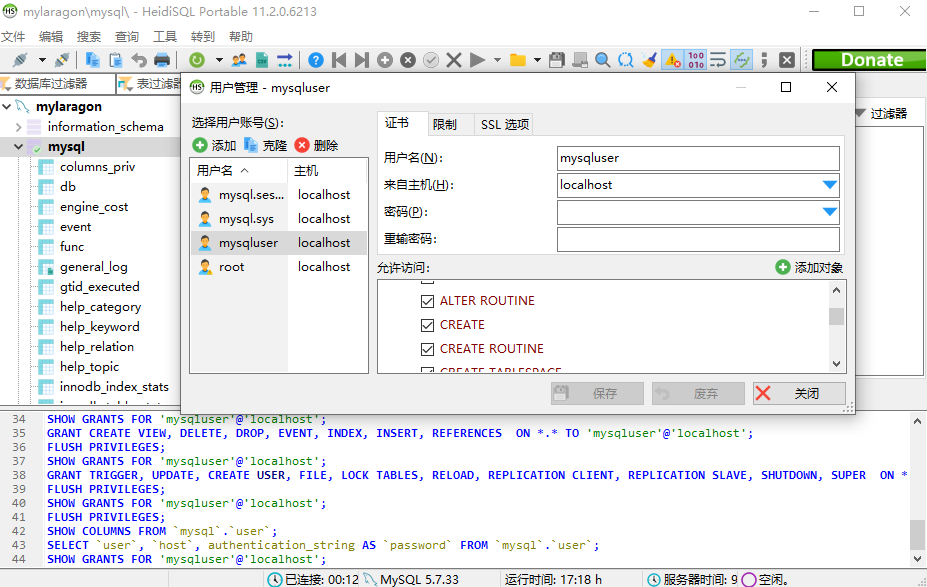Screen dimensions: 927x587
Task: Select the help_keyword table in tree
Action: pyautogui.click(x=99, y=327)
